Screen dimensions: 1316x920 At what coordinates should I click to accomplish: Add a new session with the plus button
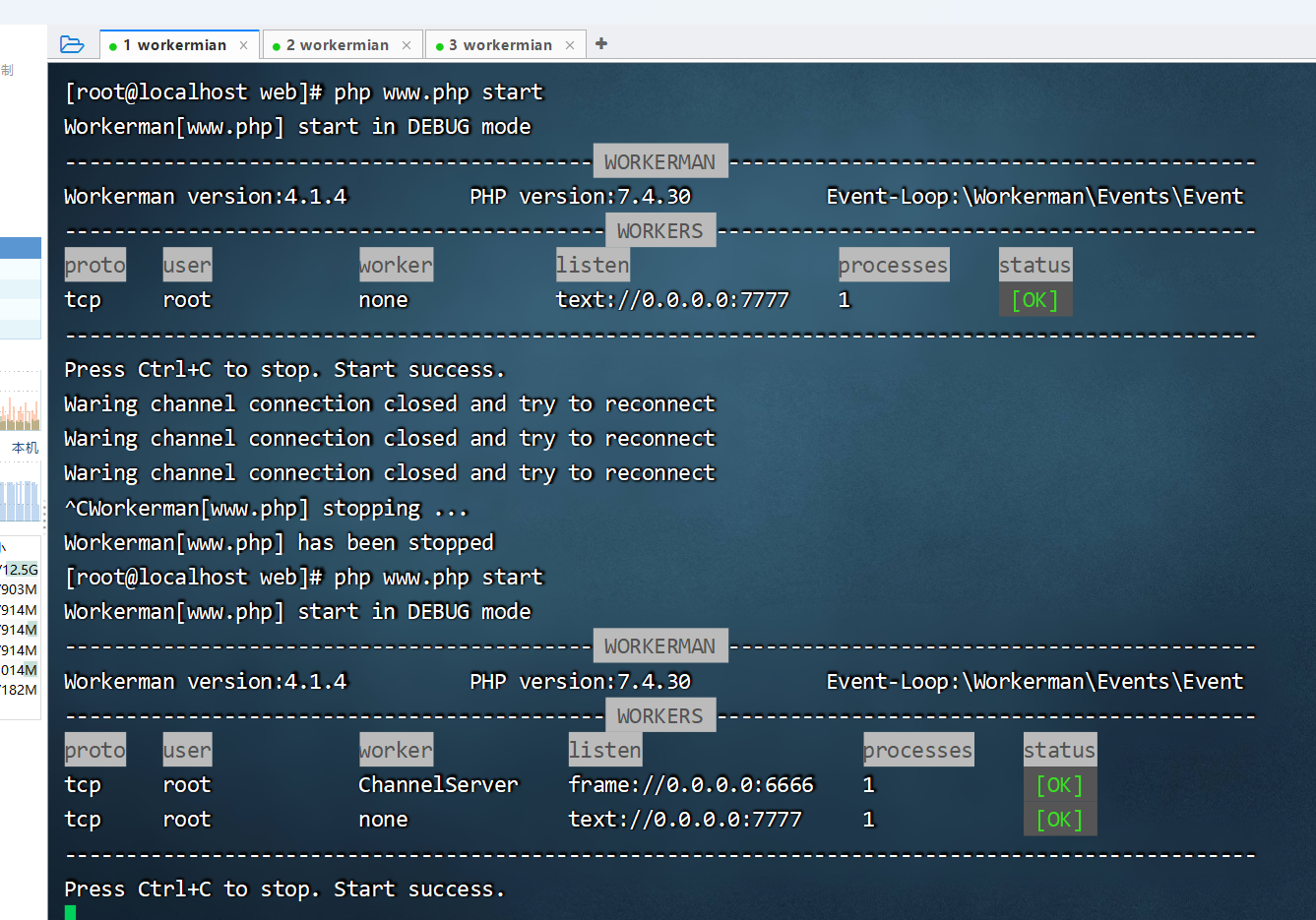[x=601, y=43]
